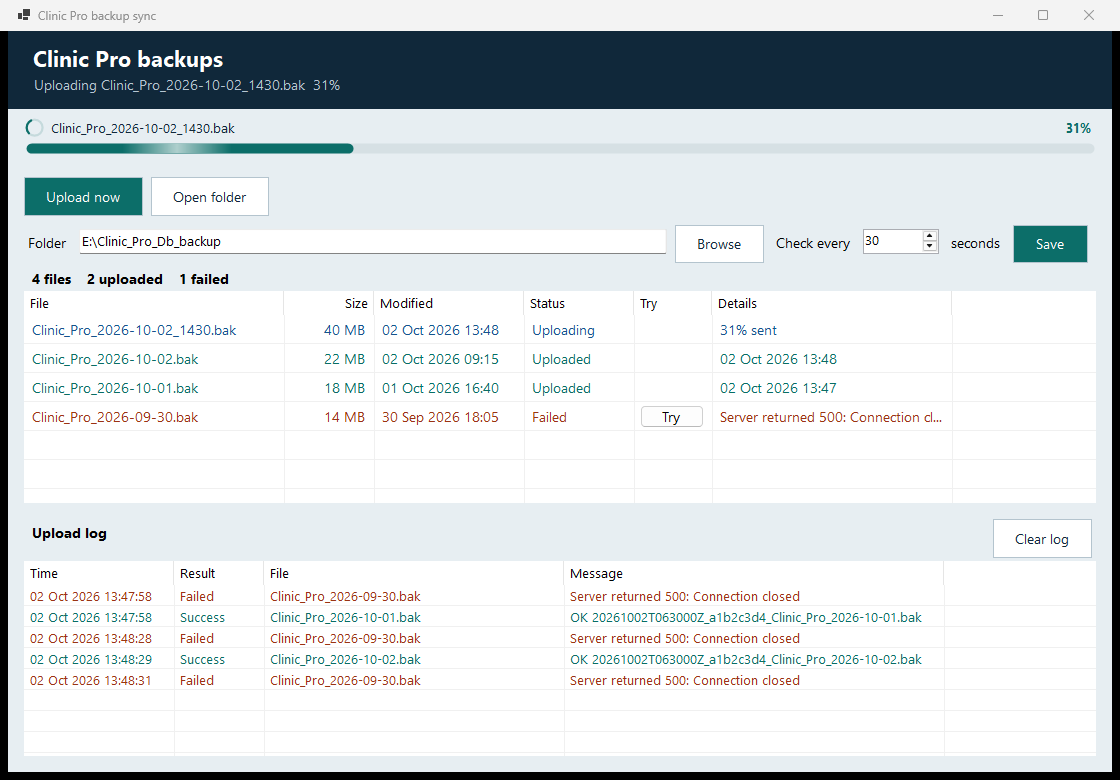Sort the upload log by Result column
Screen dimensions: 1120x780
point(219,574)
